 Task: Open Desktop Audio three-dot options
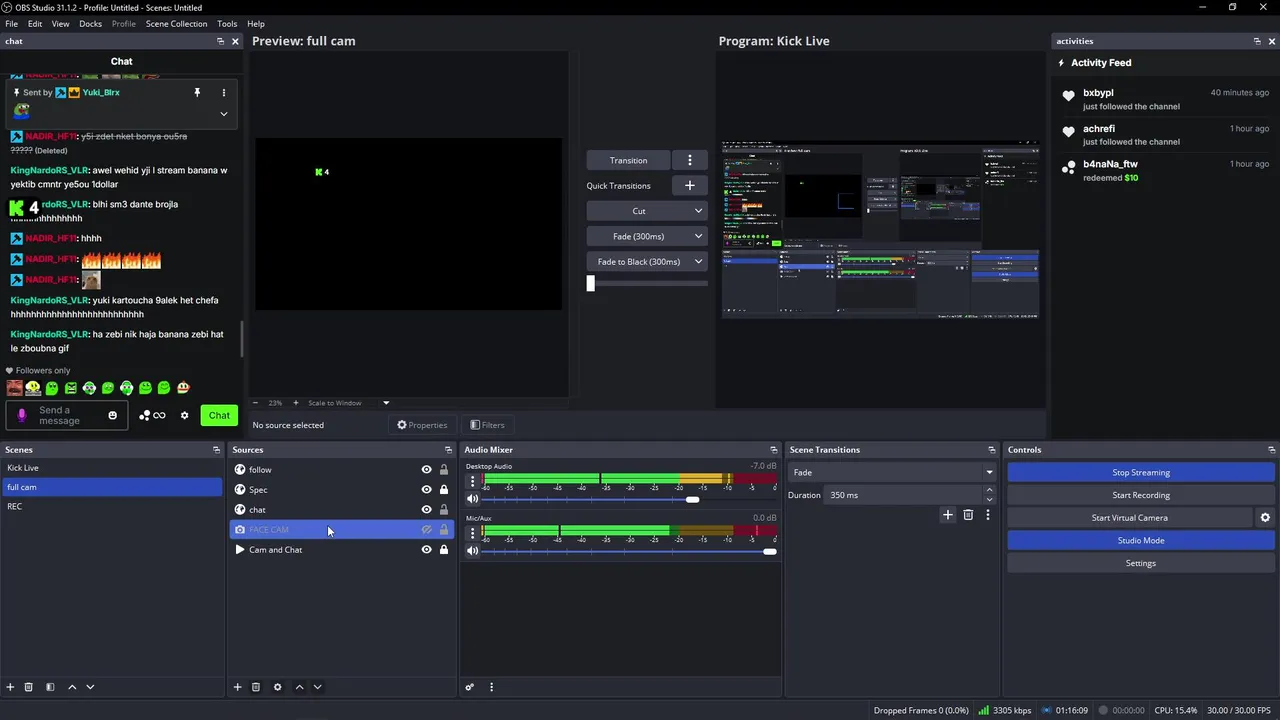(472, 481)
